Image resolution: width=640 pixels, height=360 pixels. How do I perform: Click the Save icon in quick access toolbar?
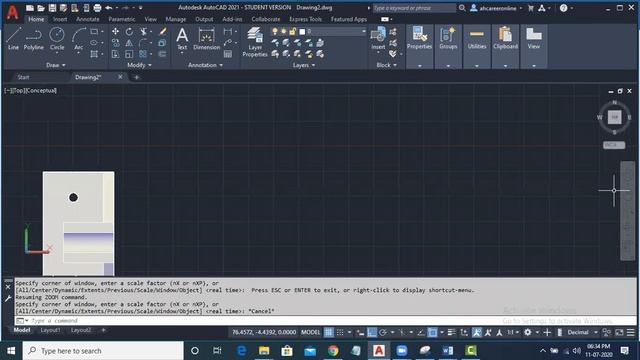[52, 8]
